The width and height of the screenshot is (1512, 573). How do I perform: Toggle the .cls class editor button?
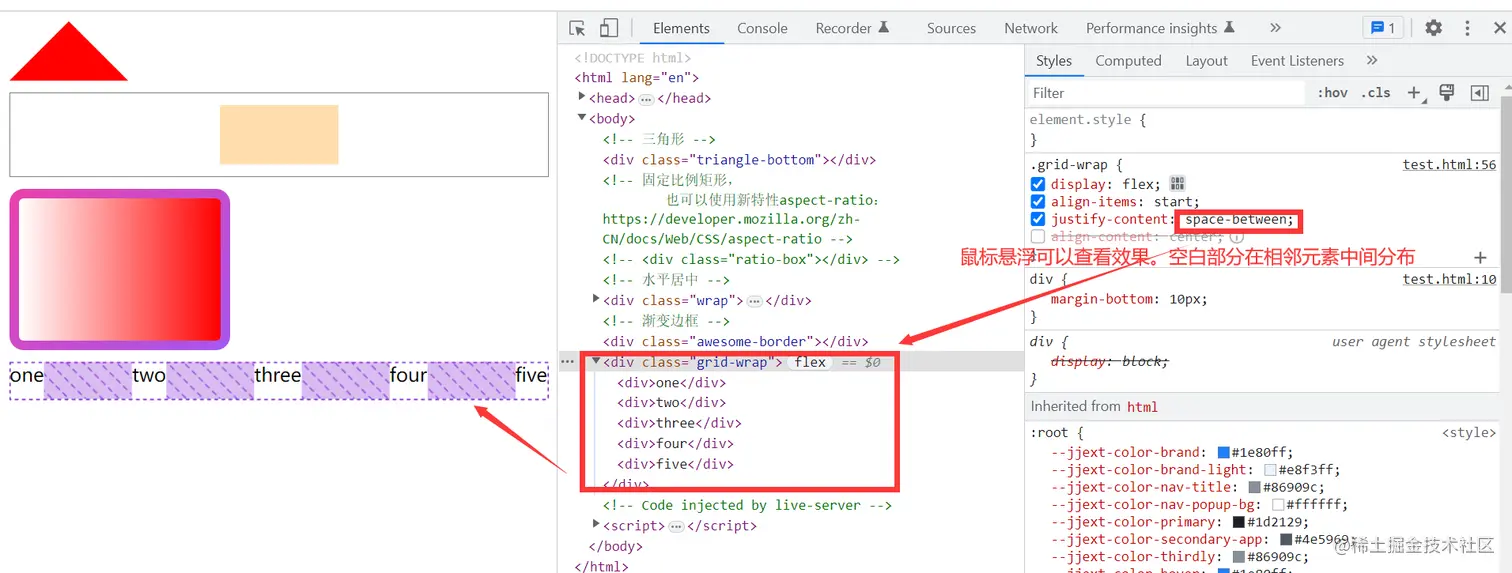point(1377,93)
